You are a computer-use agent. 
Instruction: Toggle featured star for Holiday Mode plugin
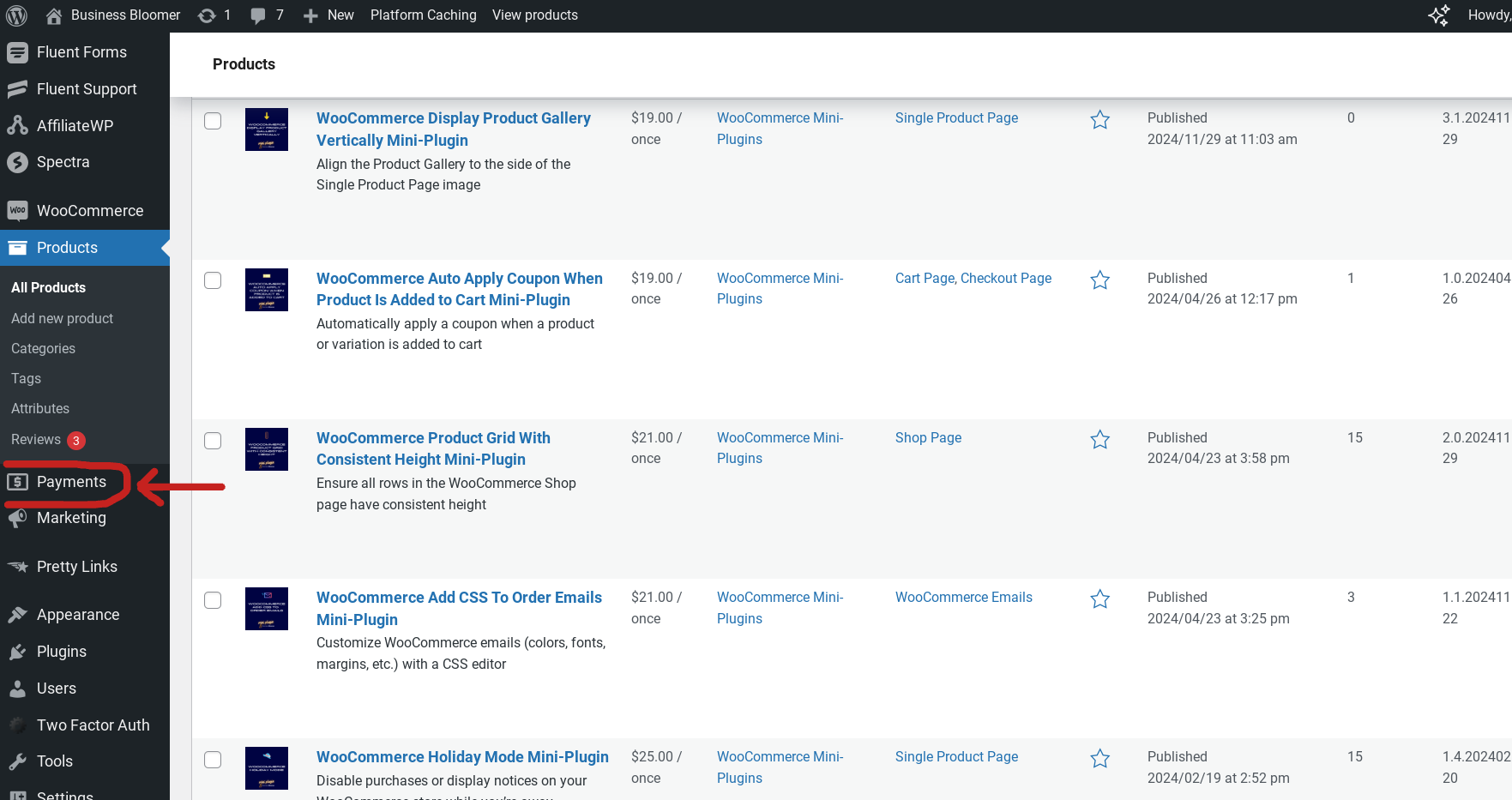[x=1099, y=759]
